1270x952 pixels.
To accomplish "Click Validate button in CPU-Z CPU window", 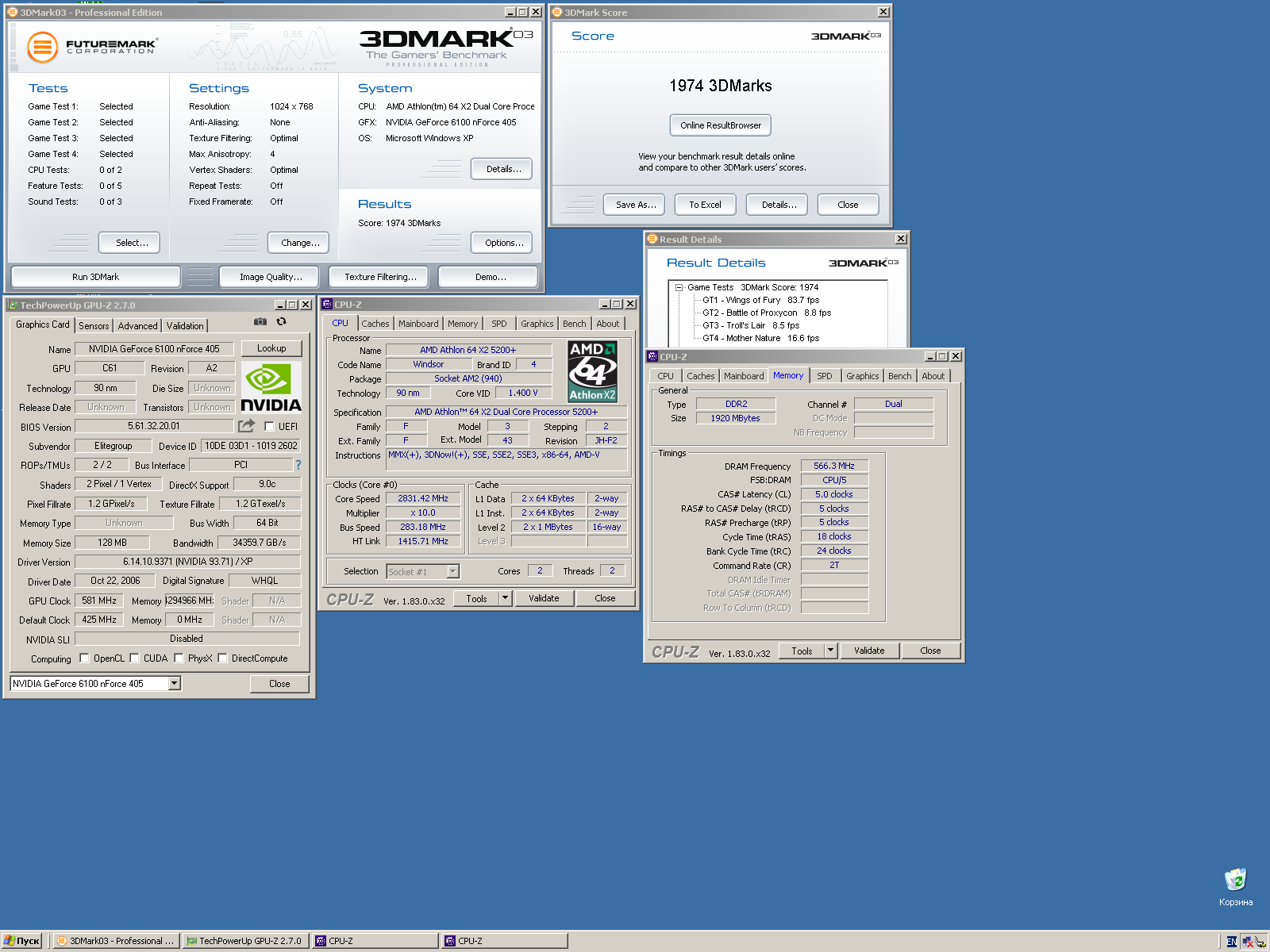I will [x=544, y=599].
